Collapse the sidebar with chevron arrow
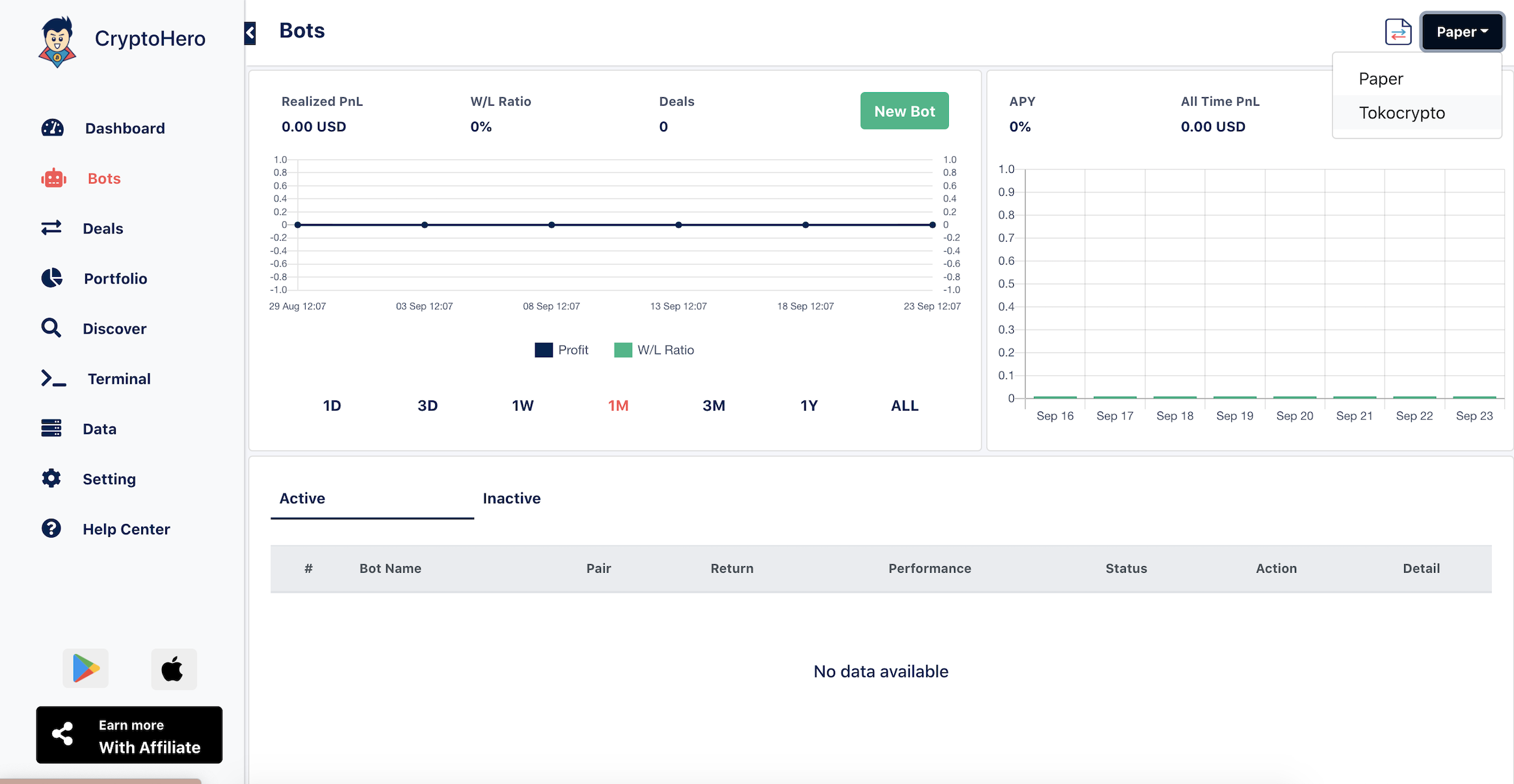 250,33
